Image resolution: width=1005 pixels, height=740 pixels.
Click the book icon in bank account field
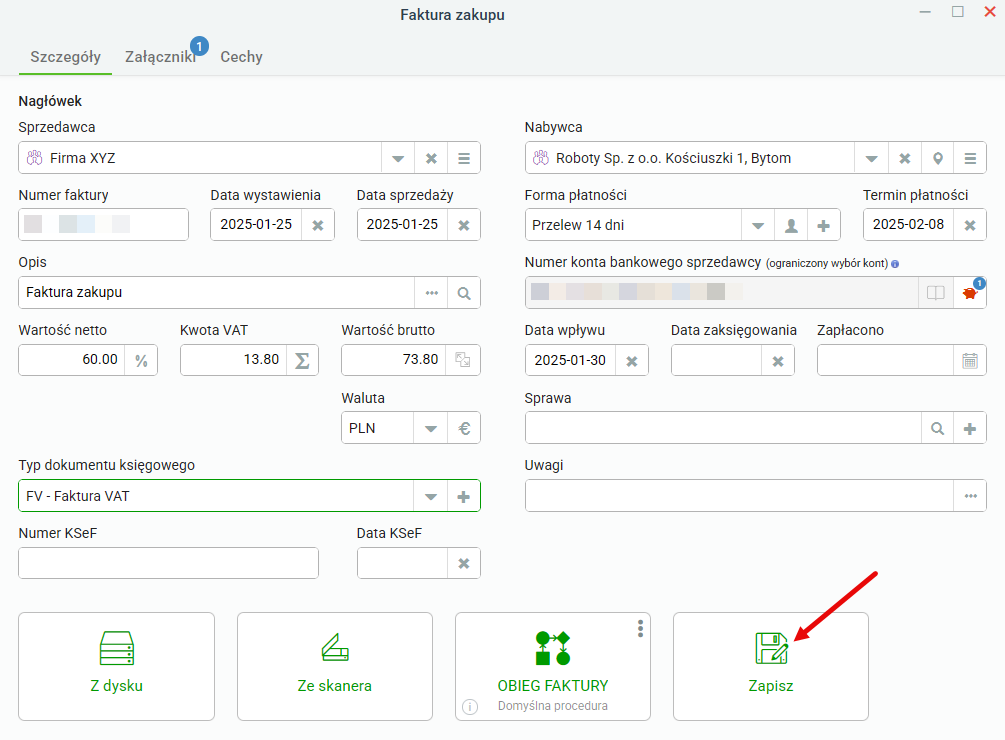(x=936, y=293)
